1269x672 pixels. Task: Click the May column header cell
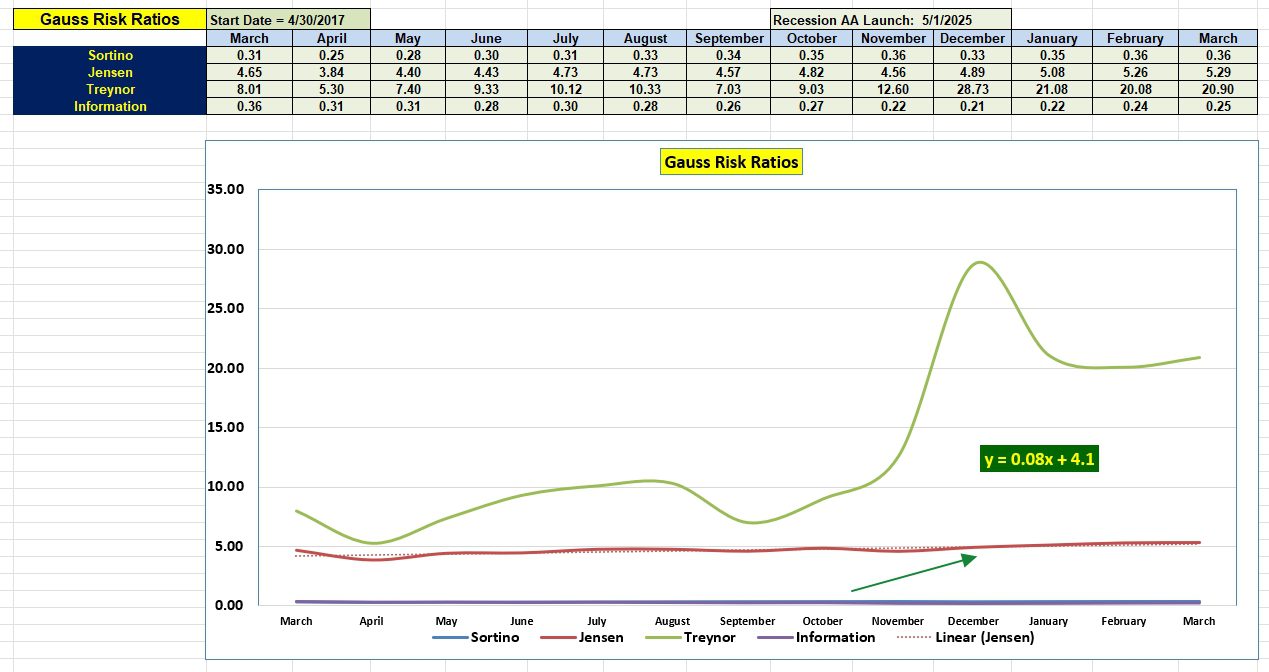click(407, 38)
